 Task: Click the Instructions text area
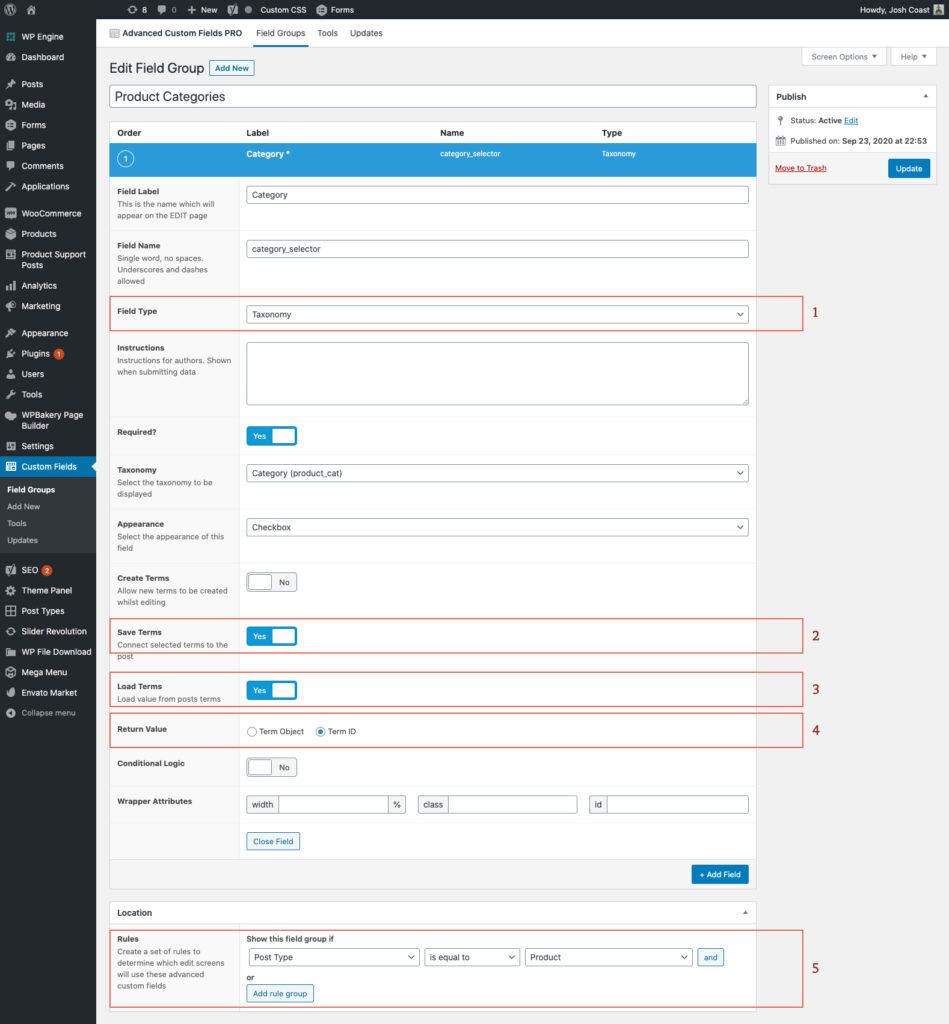click(497, 374)
